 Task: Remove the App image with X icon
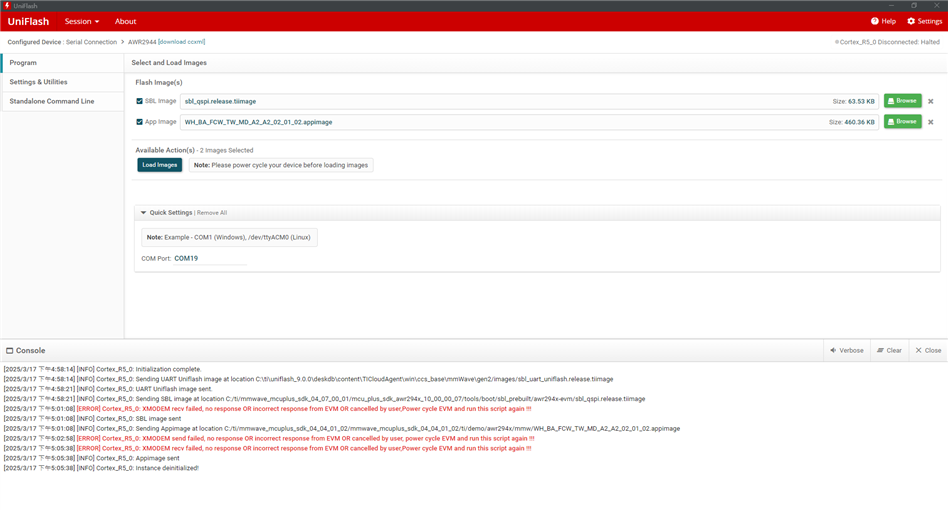point(930,122)
